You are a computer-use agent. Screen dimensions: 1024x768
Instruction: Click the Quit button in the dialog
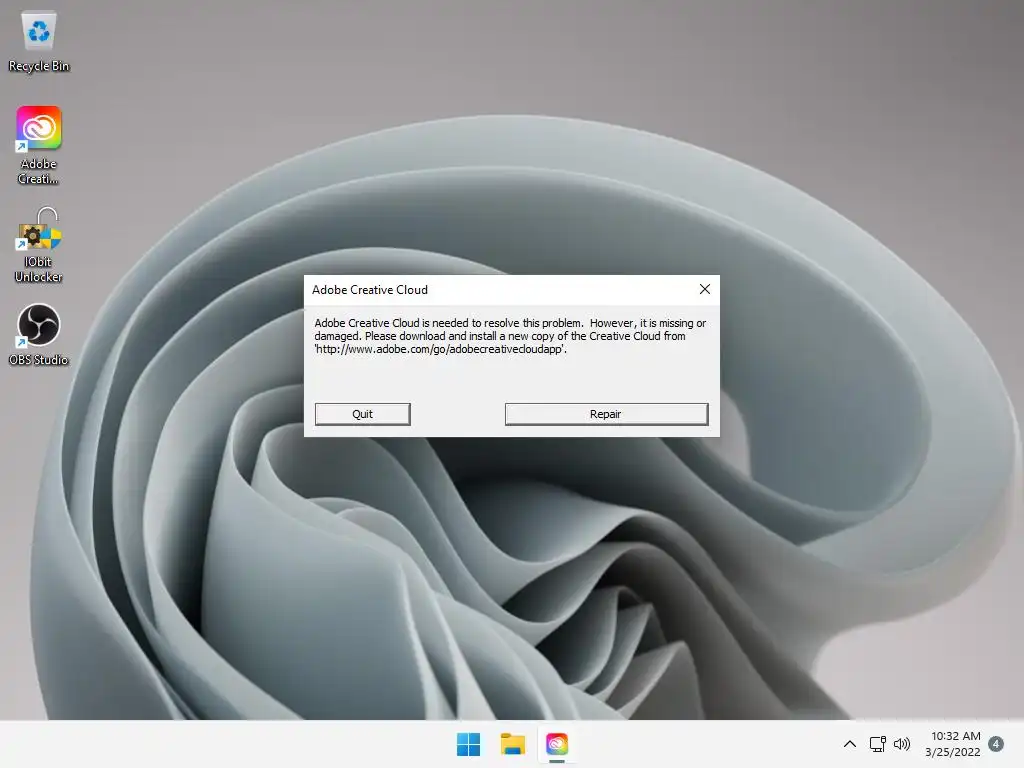pyautogui.click(x=362, y=414)
